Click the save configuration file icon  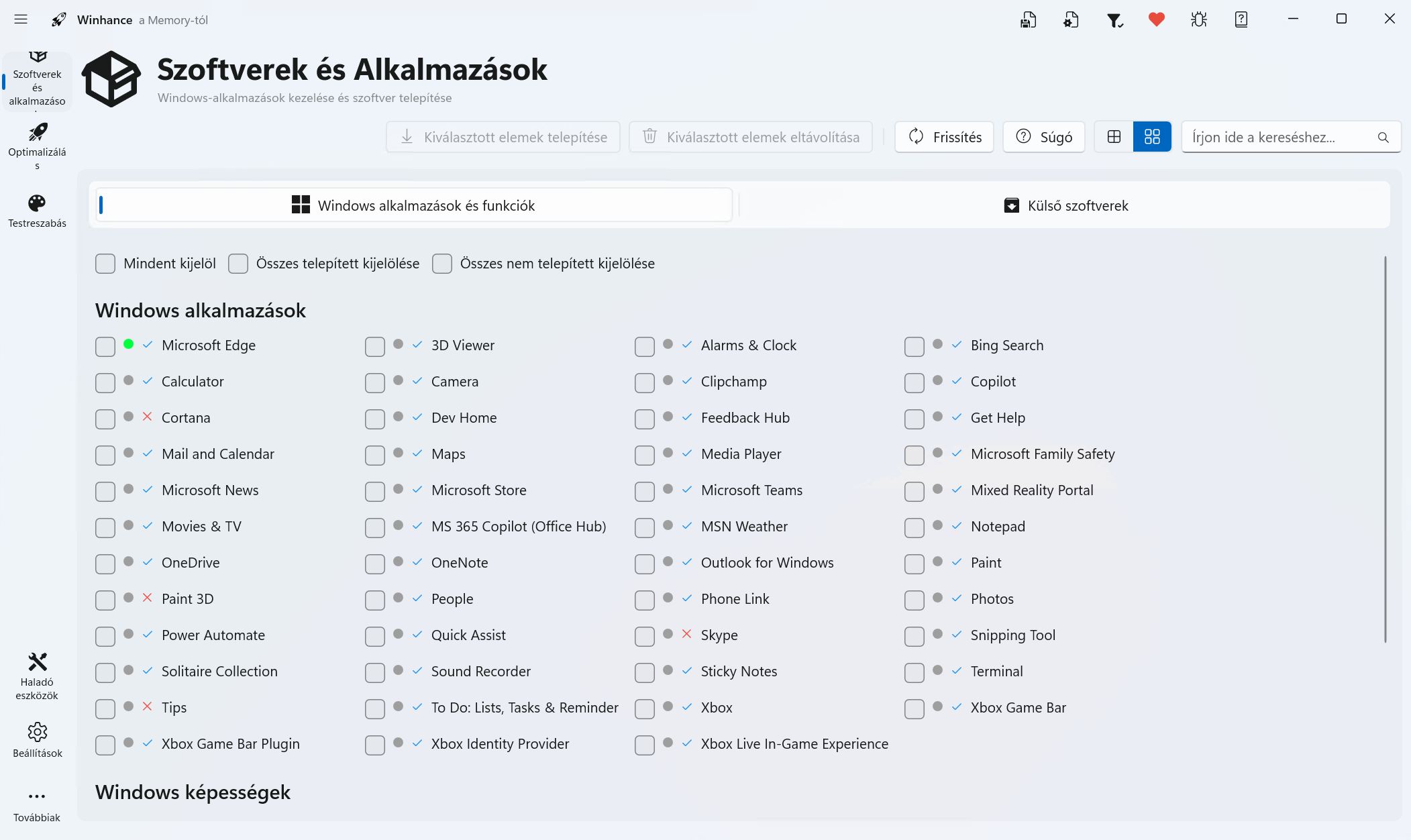(x=1028, y=19)
